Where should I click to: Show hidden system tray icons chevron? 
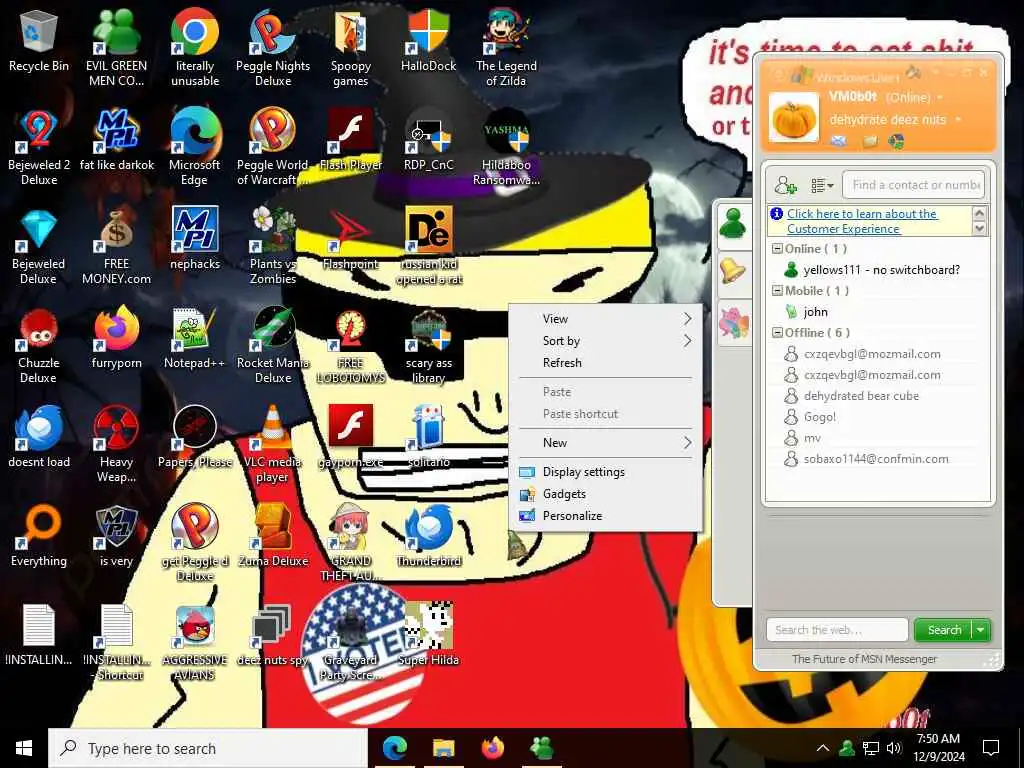tap(823, 748)
